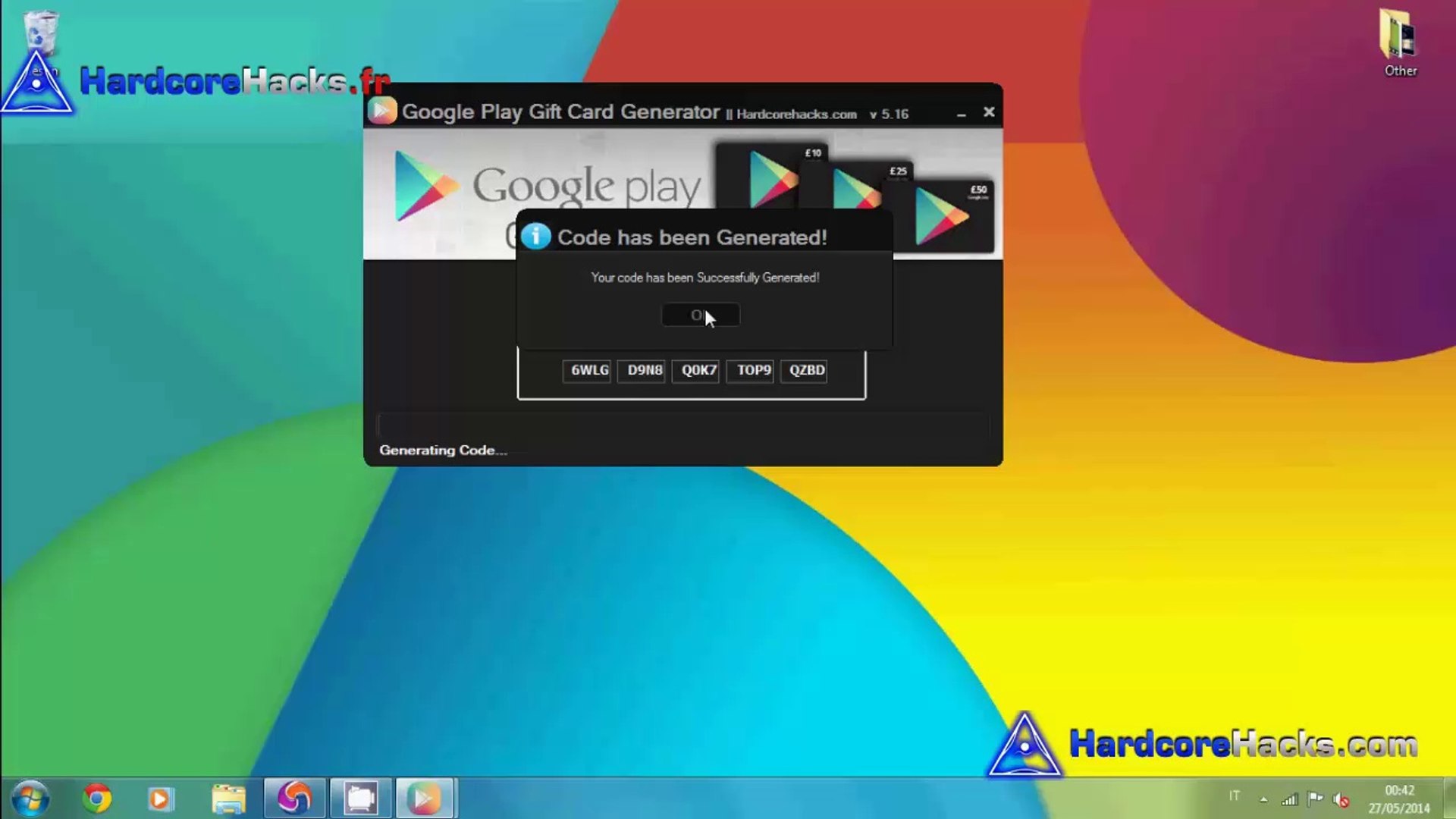Select the screen recorder taskbar icon
1456x819 pixels.
(x=360, y=799)
